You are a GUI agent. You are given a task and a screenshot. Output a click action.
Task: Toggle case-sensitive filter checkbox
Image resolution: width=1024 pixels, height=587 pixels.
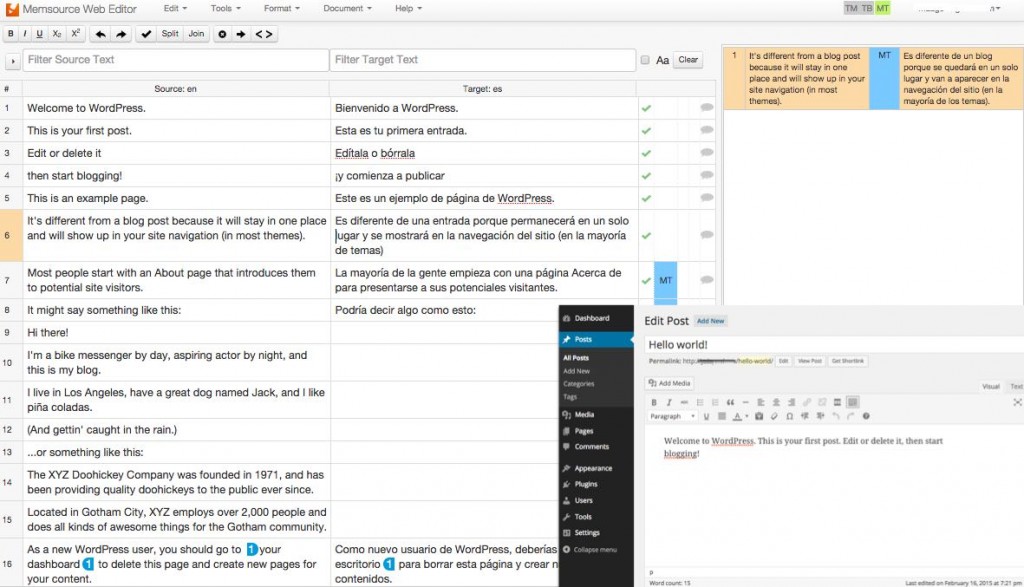[645, 59]
